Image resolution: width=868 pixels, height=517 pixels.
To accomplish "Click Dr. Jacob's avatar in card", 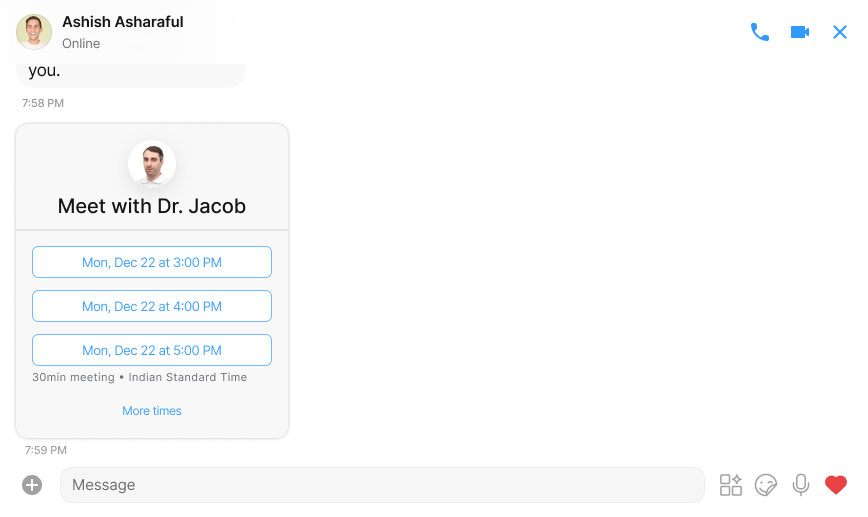I will point(152,164).
